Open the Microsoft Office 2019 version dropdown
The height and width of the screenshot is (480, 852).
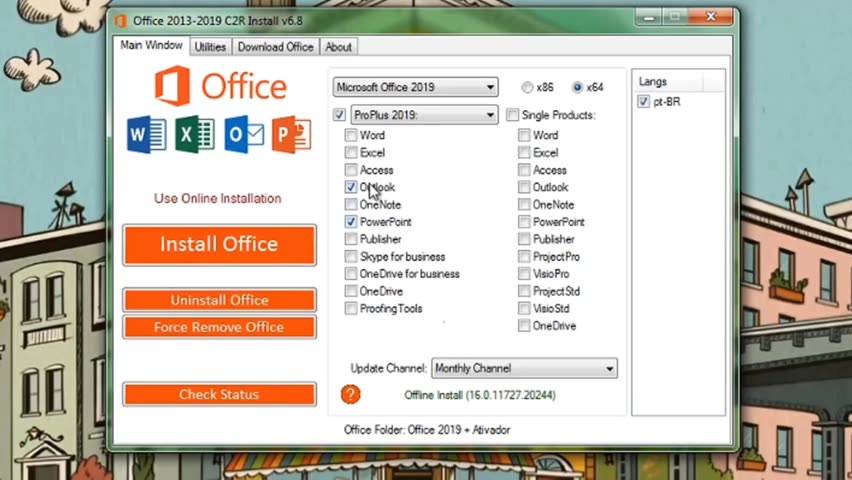pyautogui.click(x=415, y=87)
